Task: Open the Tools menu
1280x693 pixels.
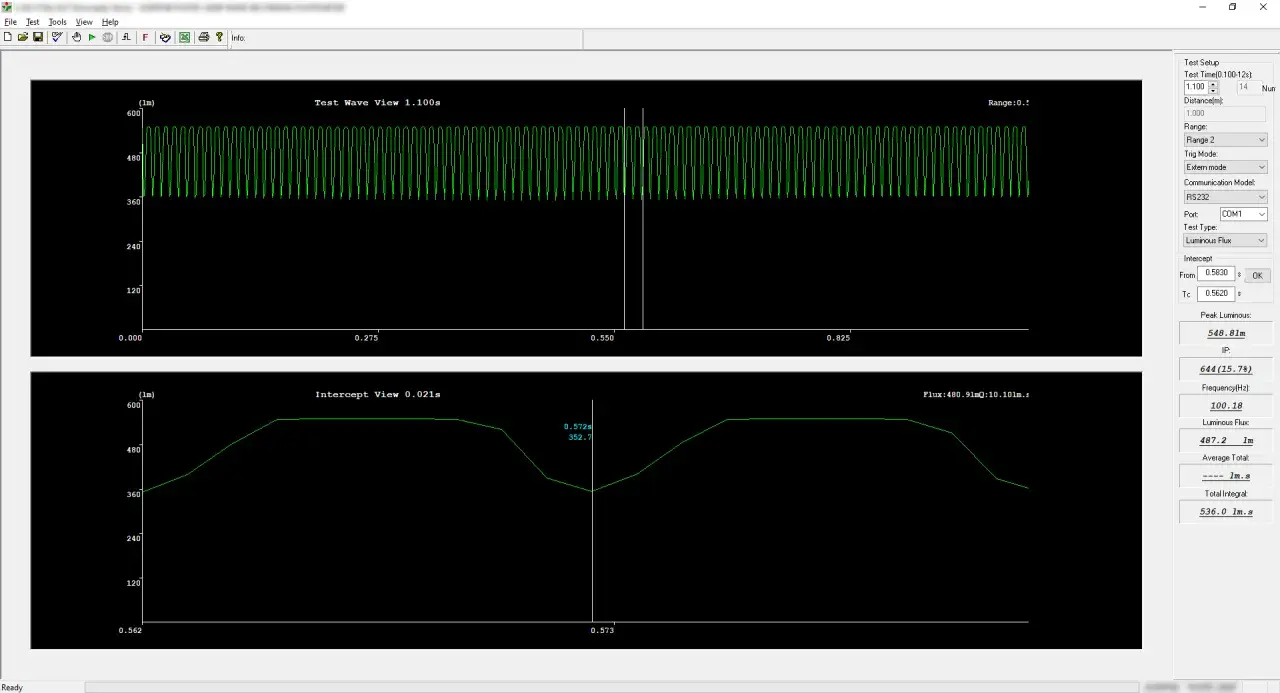Action: pyautogui.click(x=58, y=21)
